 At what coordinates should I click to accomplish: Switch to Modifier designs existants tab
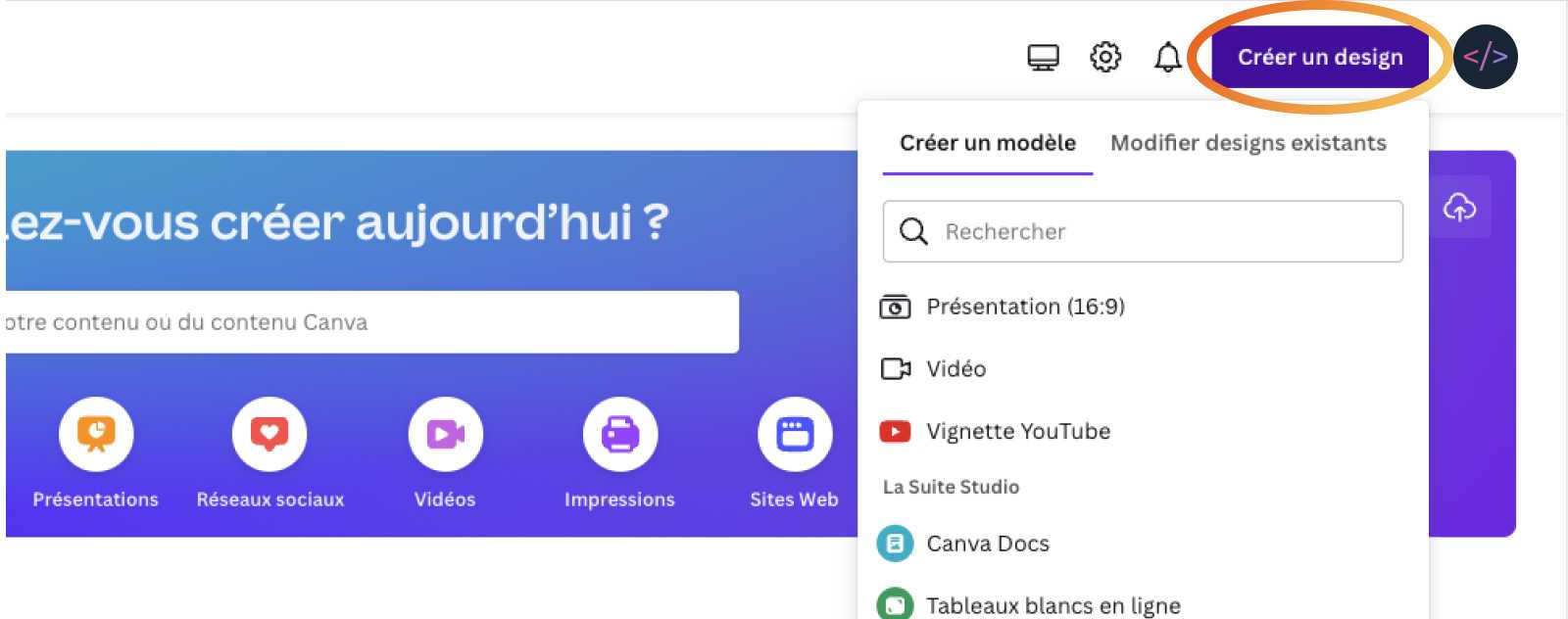point(1249,143)
